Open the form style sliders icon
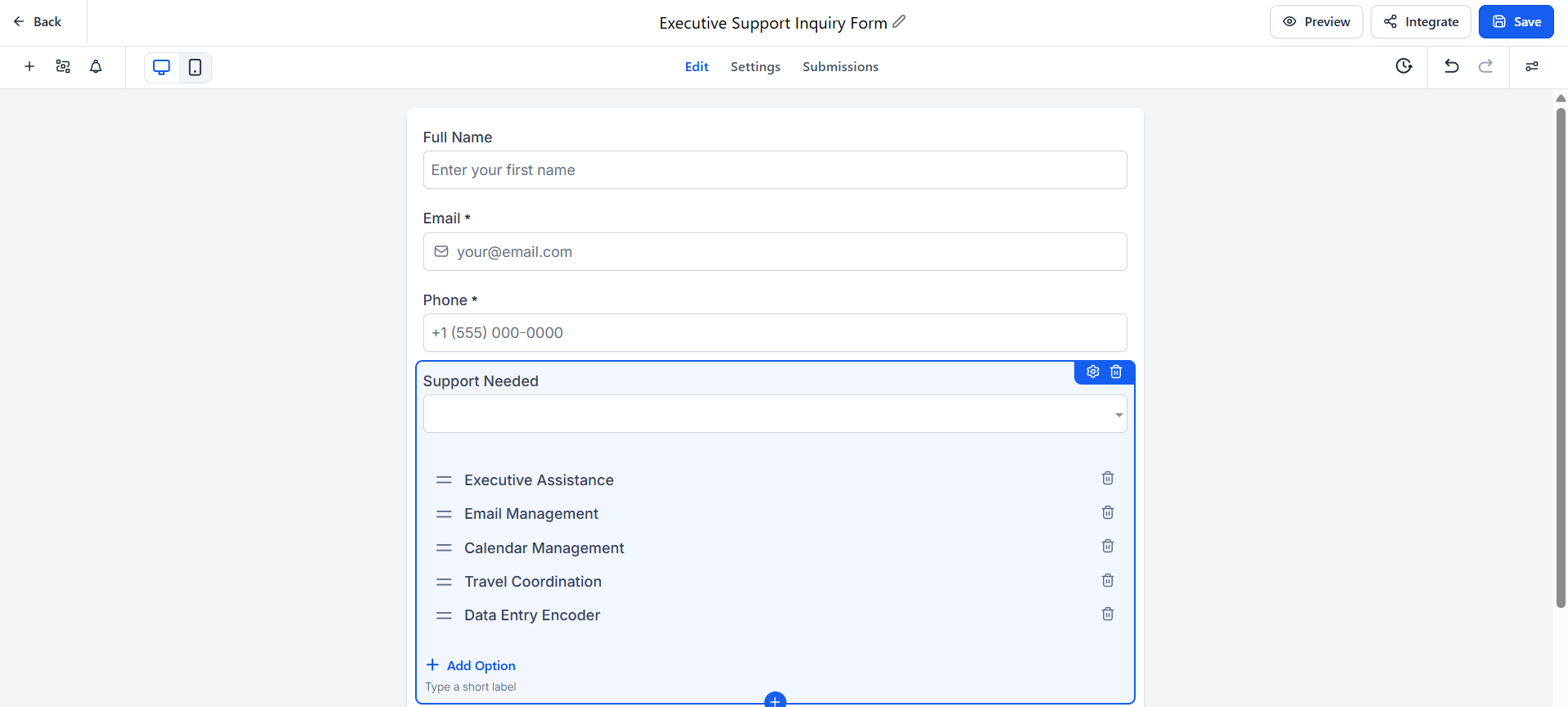1568x707 pixels. 1532,66
